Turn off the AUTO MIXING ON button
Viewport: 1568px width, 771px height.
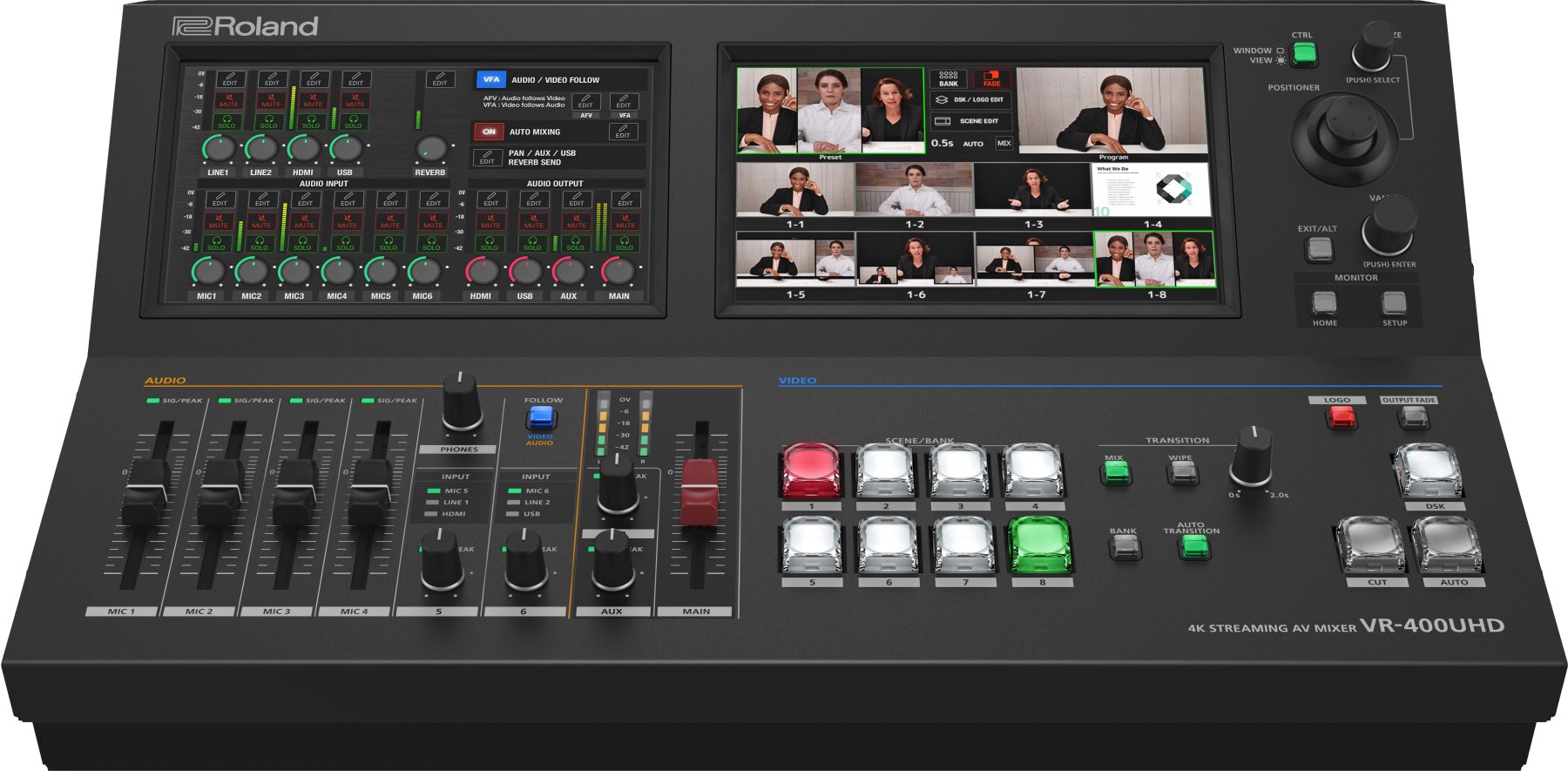(489, 132)
